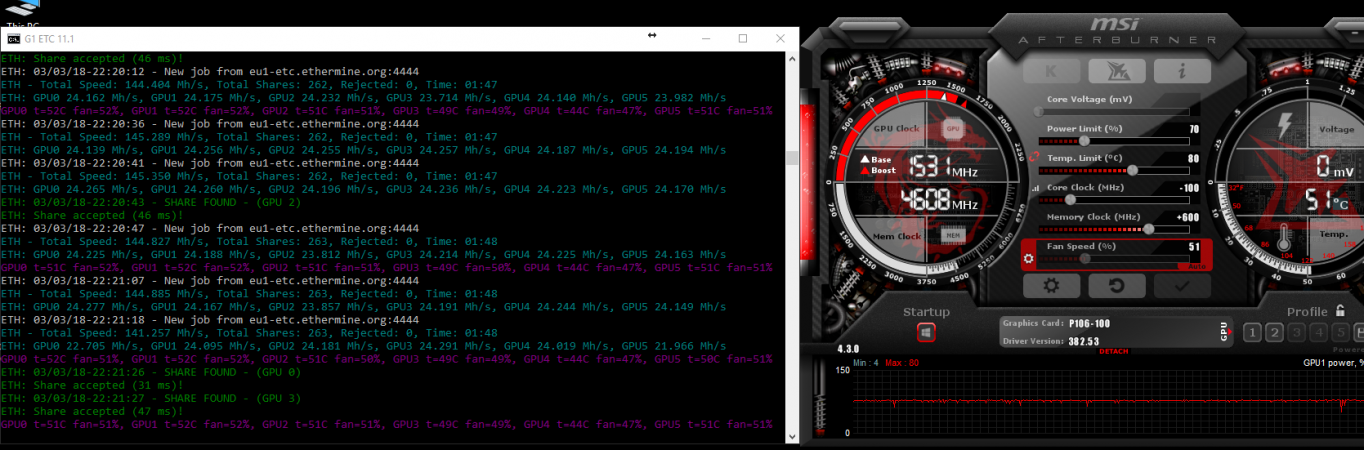Click the Share accepted (31 ms)! line
The width and height of the screenshot is (1364, 450).
tap(93, 385)
